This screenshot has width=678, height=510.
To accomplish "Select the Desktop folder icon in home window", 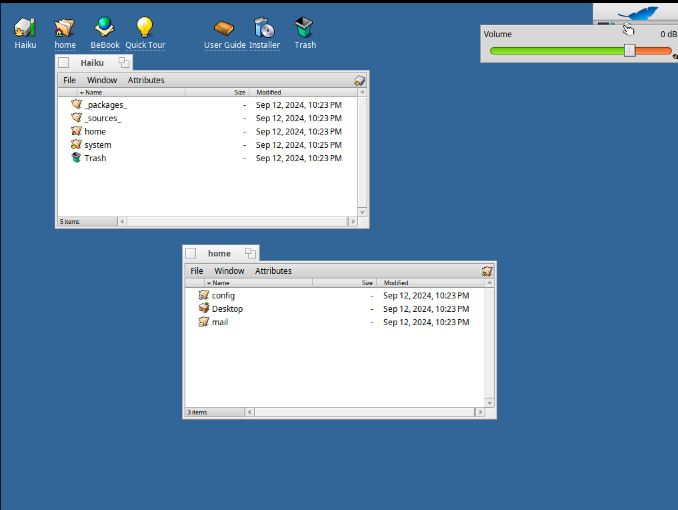I will coord(204,308).
